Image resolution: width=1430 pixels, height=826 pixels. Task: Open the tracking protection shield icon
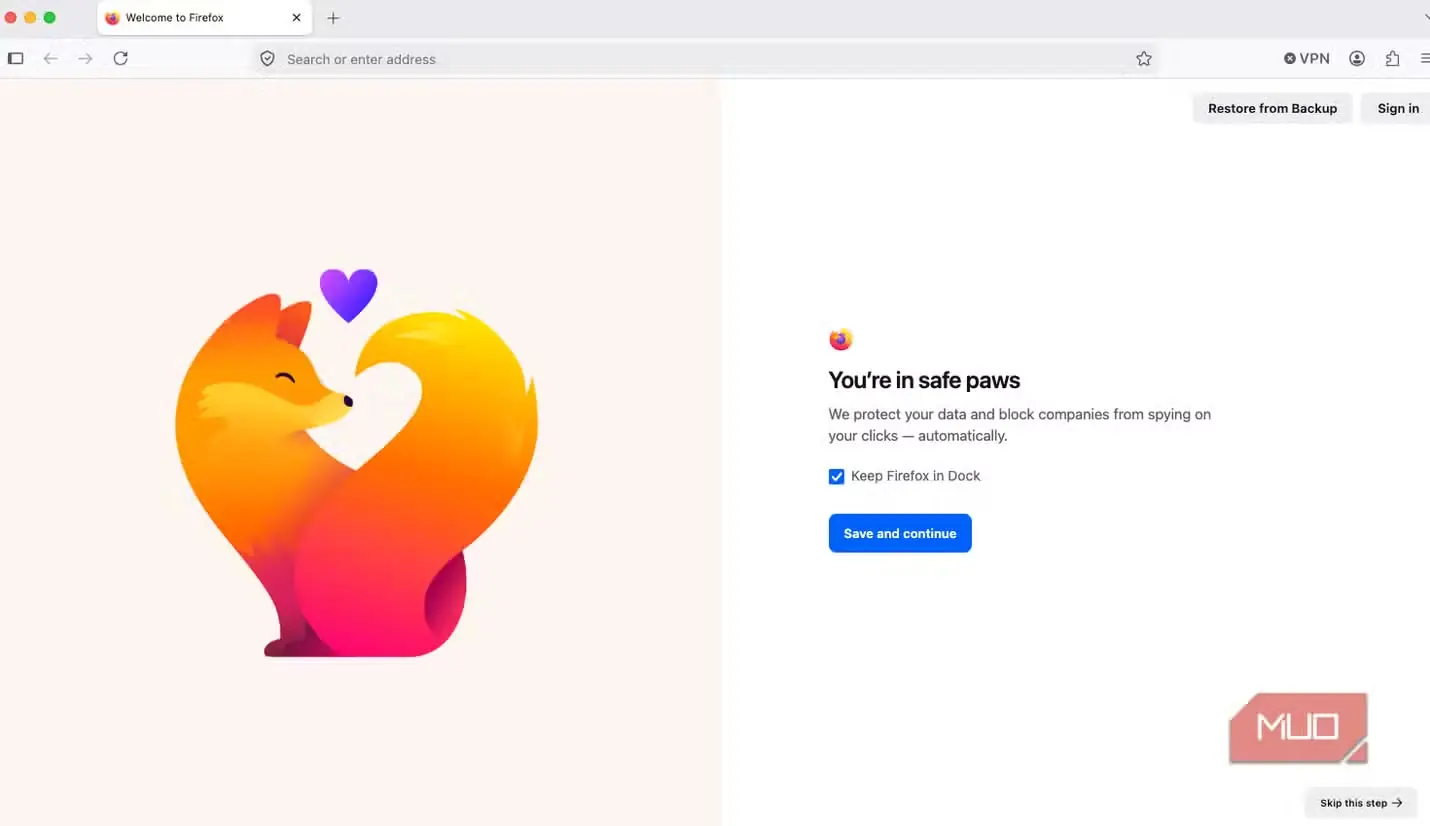(x=267, y=59)
